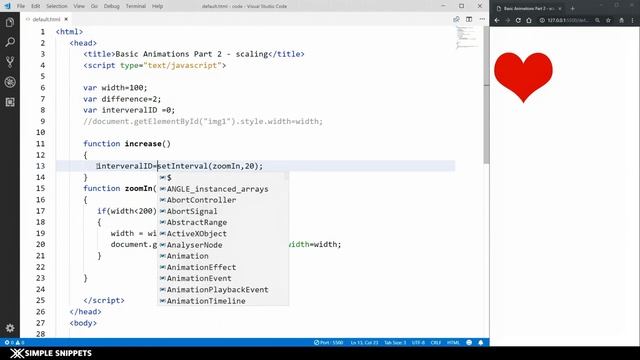Viewport: 640px width, 360px height.
Task: Click the Ln 13 cursor position status item
Action: point(364,342)
